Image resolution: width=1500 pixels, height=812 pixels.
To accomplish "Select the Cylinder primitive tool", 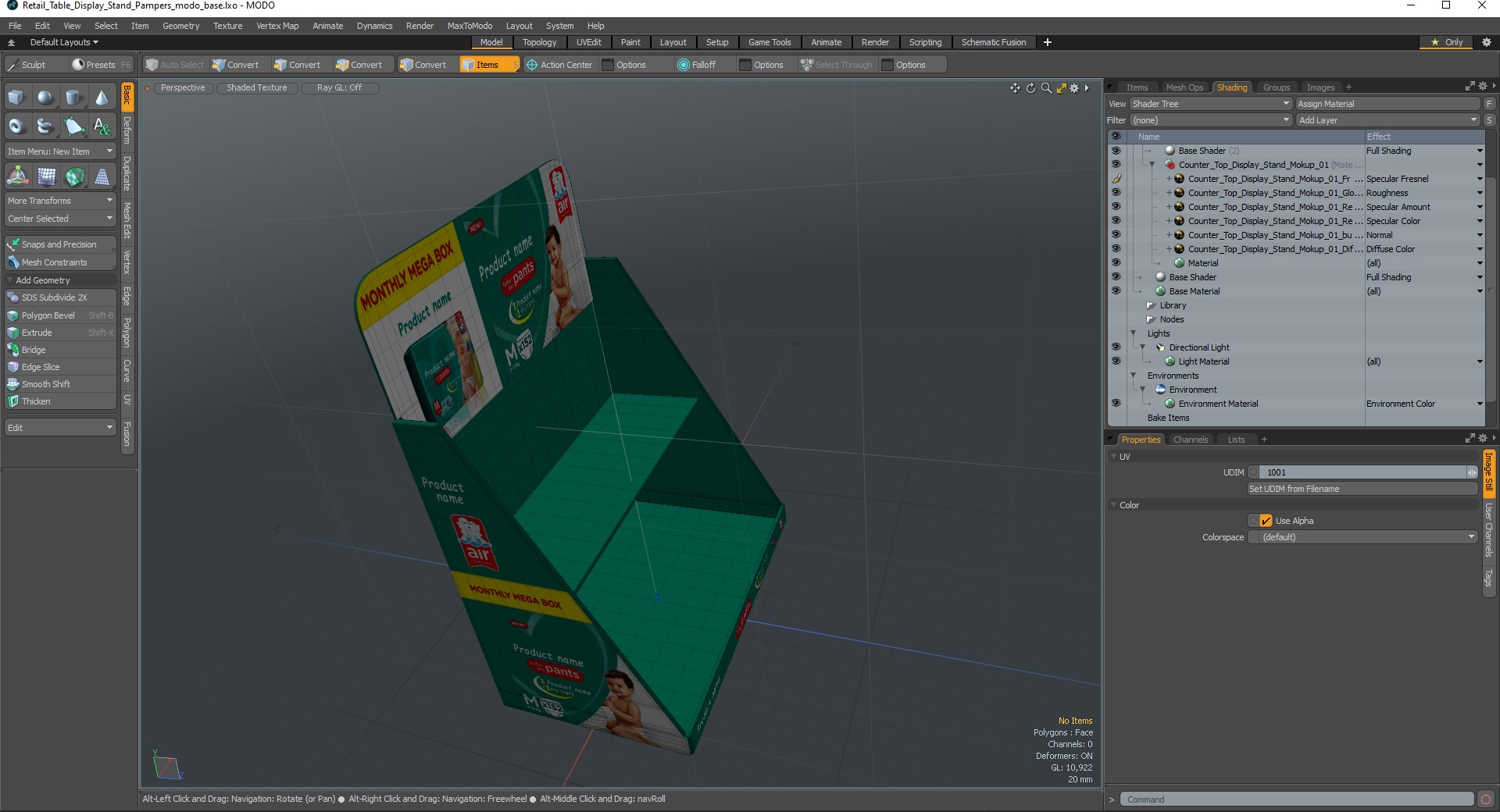I will pyautogui.click(x=73, y=98).
